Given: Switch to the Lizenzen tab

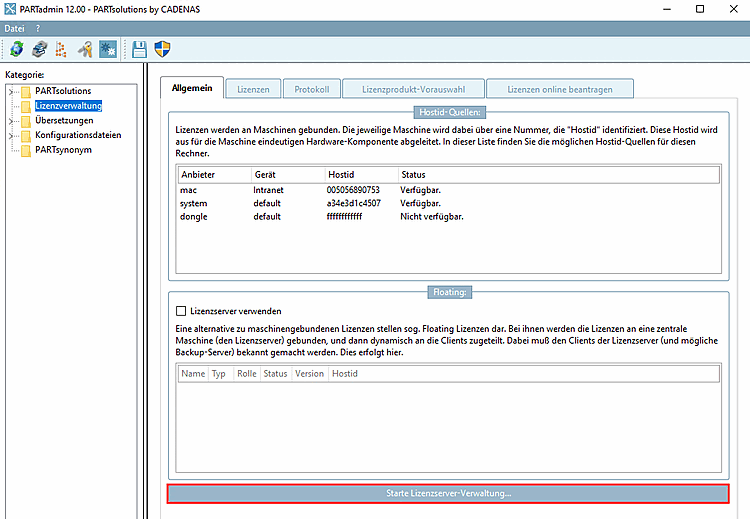Looking at the screenshot, I should click(x=253, y=89).
